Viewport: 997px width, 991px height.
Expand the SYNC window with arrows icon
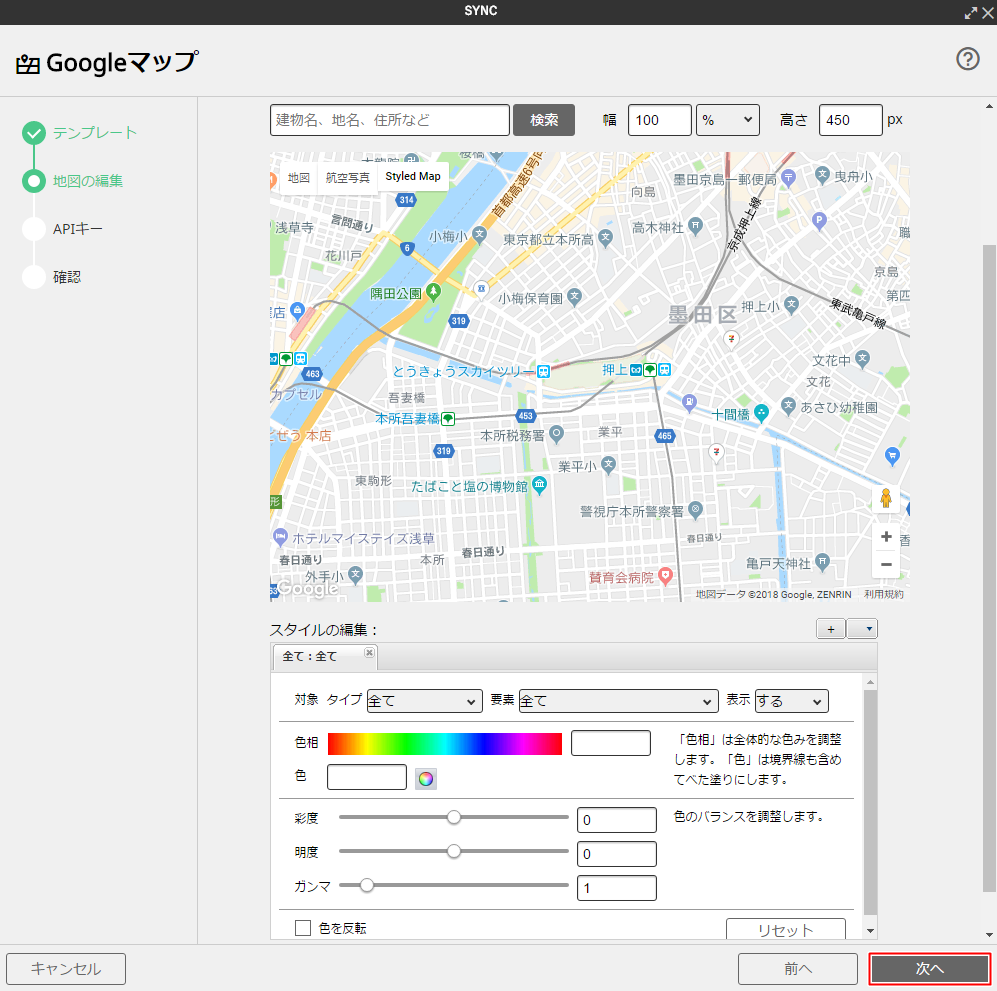click(970, 12)
